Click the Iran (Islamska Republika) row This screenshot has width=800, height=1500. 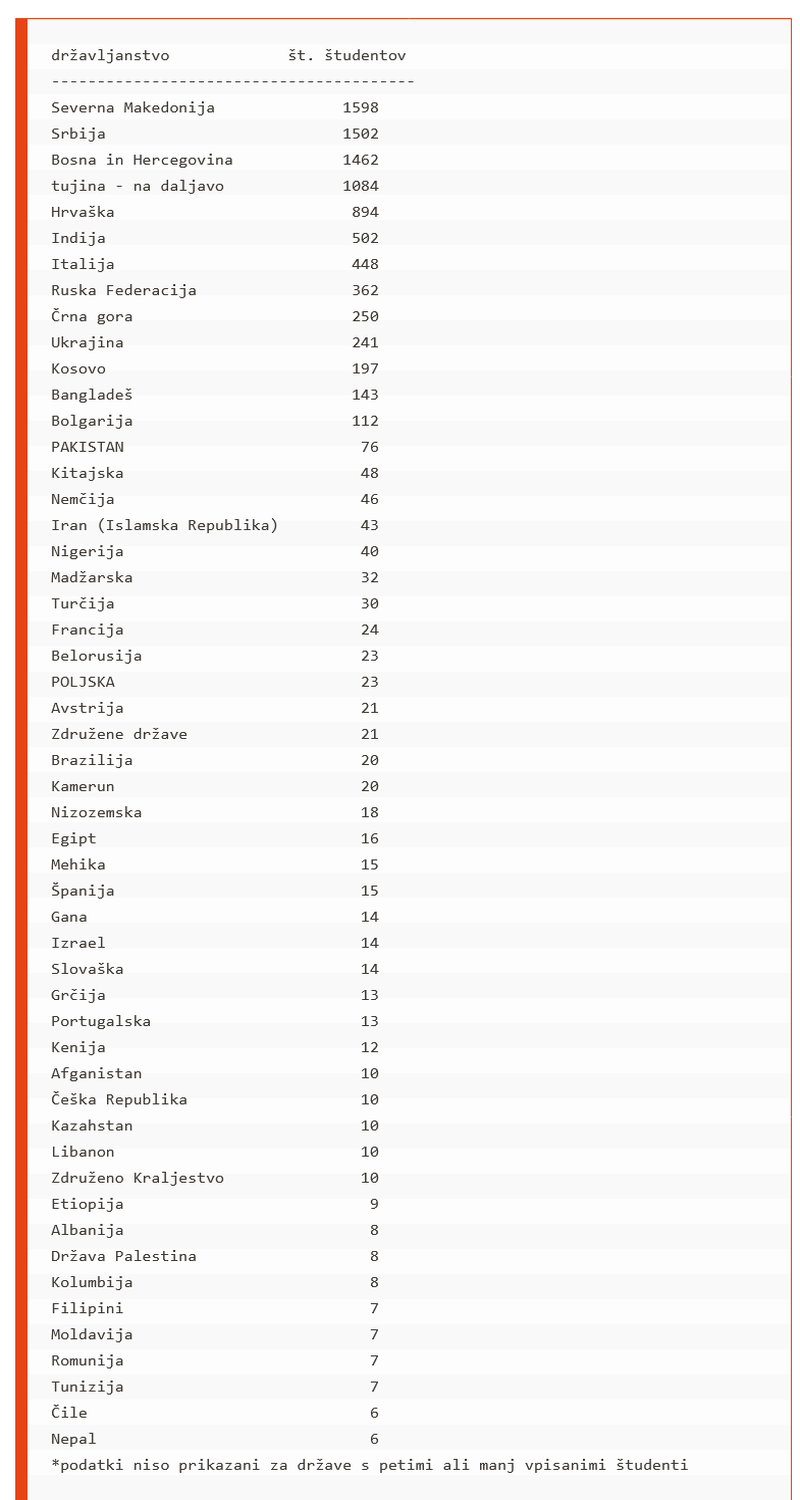click(x=164, y=525)
